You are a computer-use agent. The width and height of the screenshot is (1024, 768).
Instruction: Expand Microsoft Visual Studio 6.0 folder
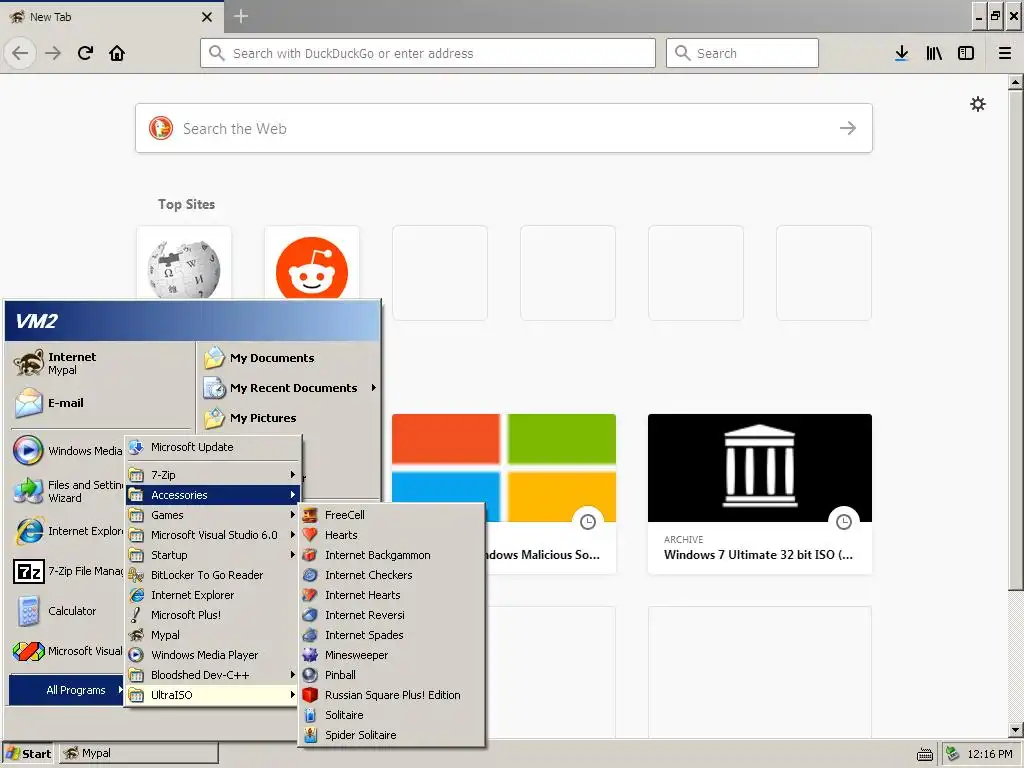[x=214, y=535]
